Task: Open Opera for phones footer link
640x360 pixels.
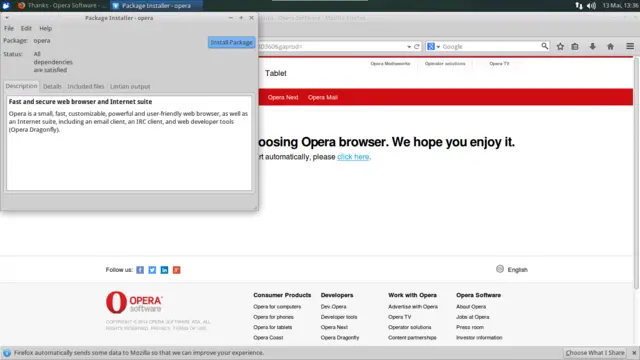Action: 273,317
